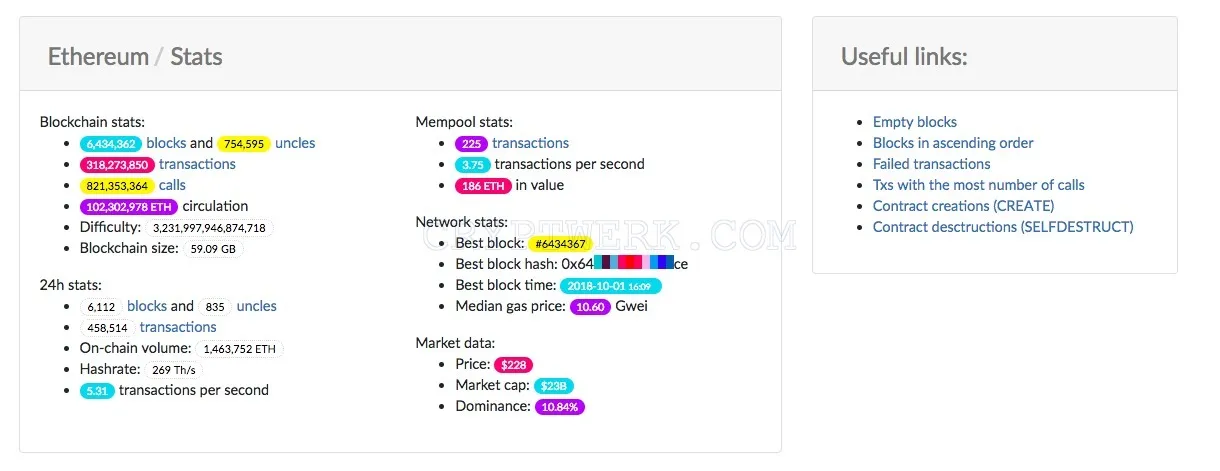Click the yellow best block #6434367 badge
The width and height of the screenshot is (1220, 471).
tap(561, 243)
